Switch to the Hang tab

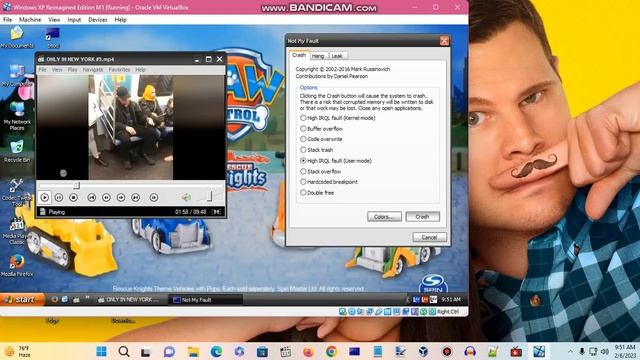point(318,56)
